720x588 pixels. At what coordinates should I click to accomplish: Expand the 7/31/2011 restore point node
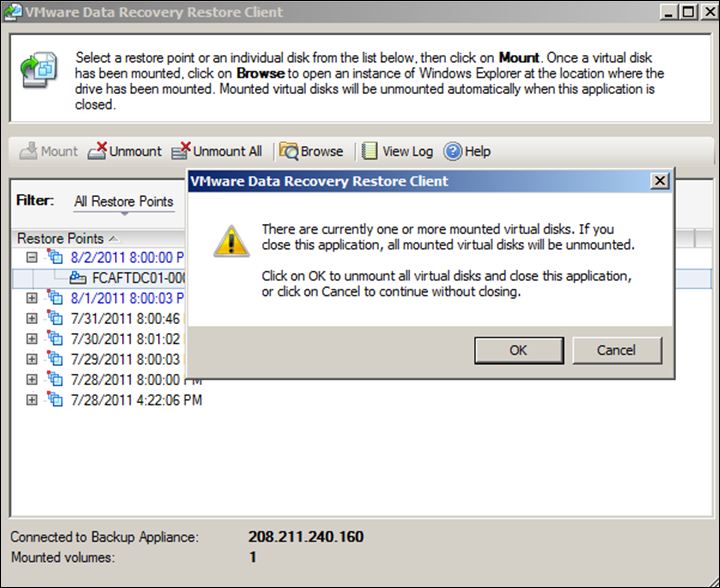tap(32, 319)
